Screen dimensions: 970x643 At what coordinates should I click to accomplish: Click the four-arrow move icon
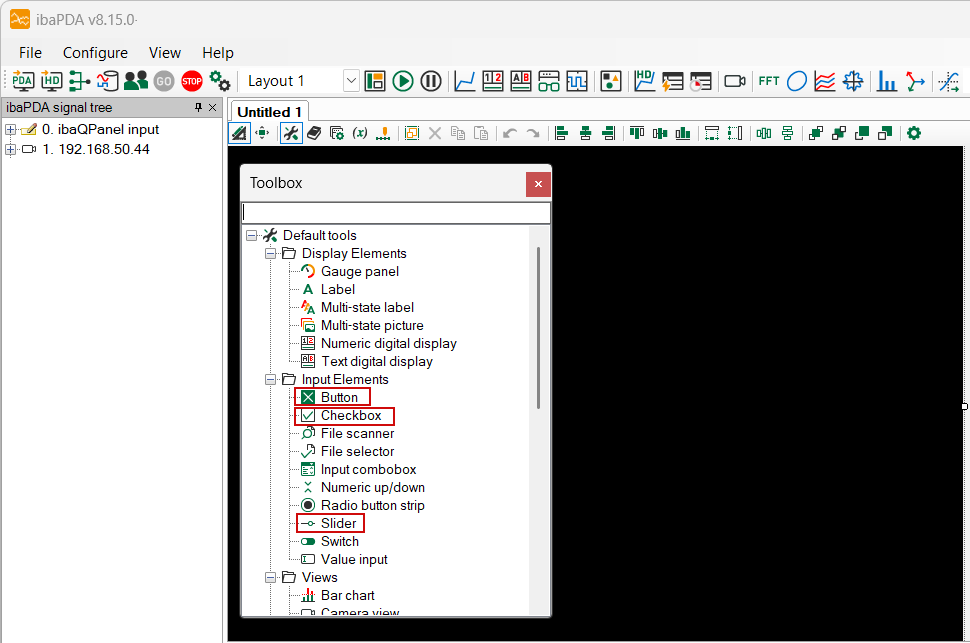(x=262, y=133)
